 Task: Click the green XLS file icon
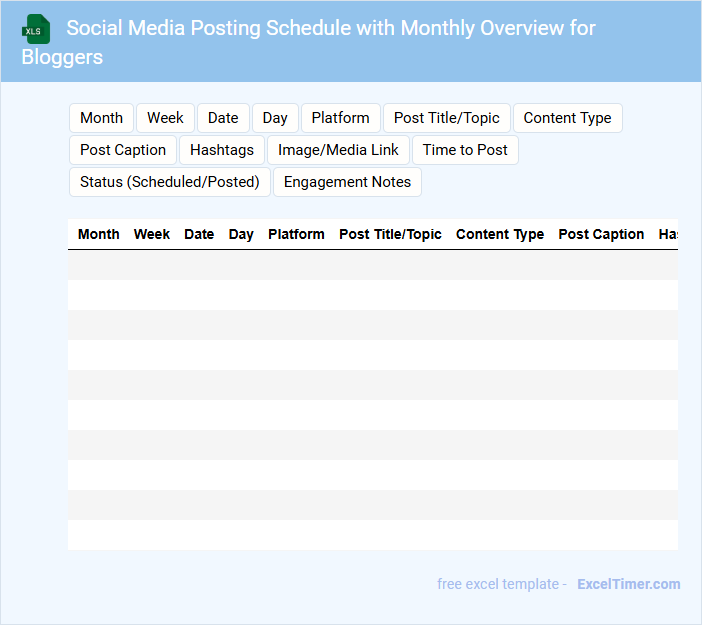coord(37,29)
